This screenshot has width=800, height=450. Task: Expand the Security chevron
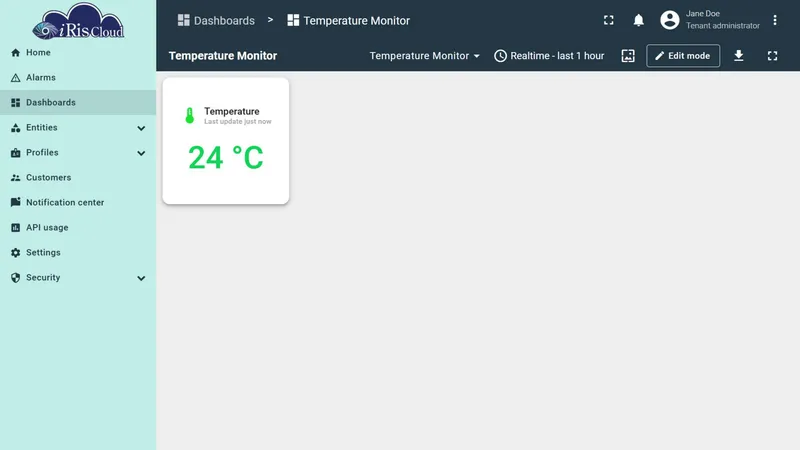pyautogui.click(x=141, y=278)
